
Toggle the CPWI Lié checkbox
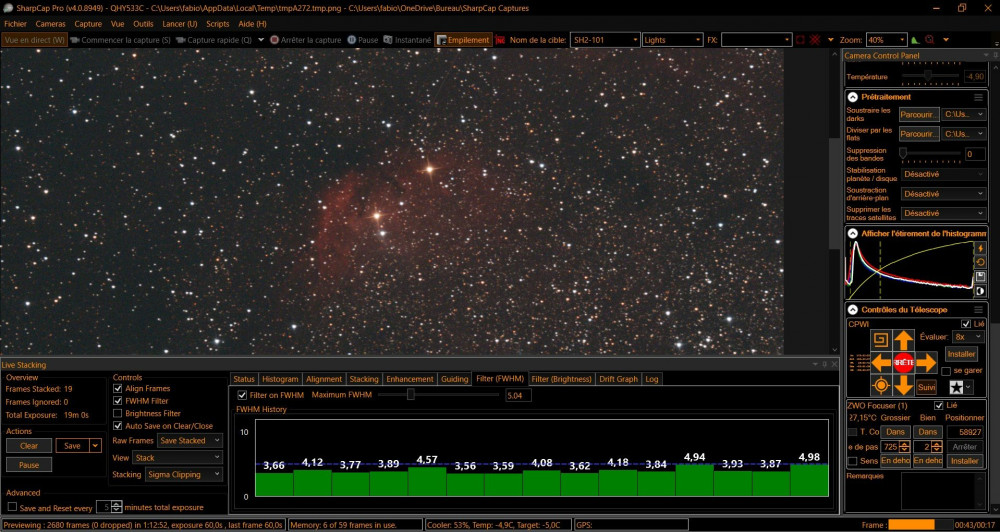pyautogui.click(x=966, y=324)
